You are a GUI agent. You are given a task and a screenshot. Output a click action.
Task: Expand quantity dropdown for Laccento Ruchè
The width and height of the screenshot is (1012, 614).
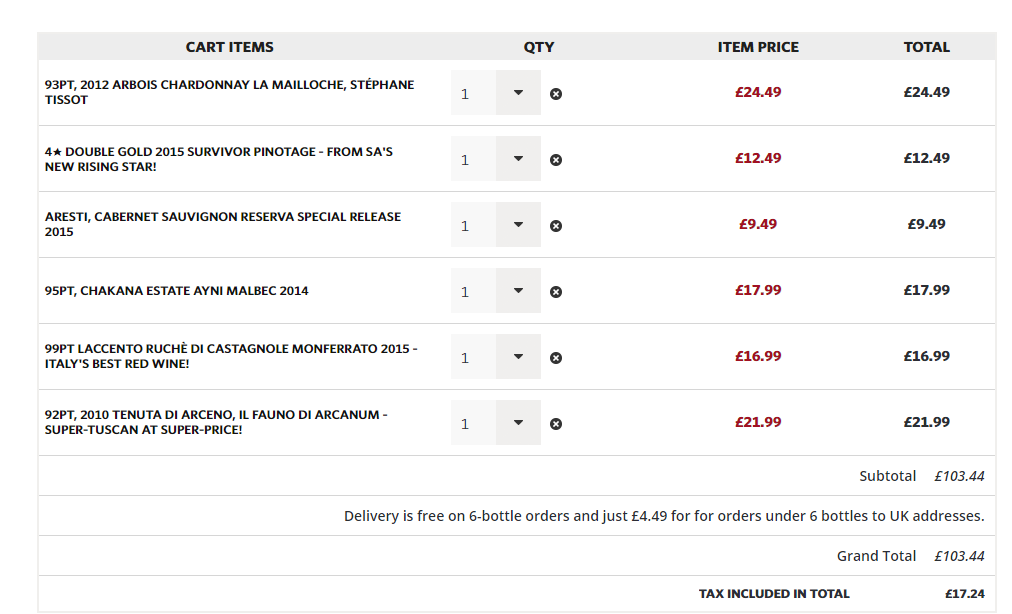pyautogui.click(x=518, y=357)
